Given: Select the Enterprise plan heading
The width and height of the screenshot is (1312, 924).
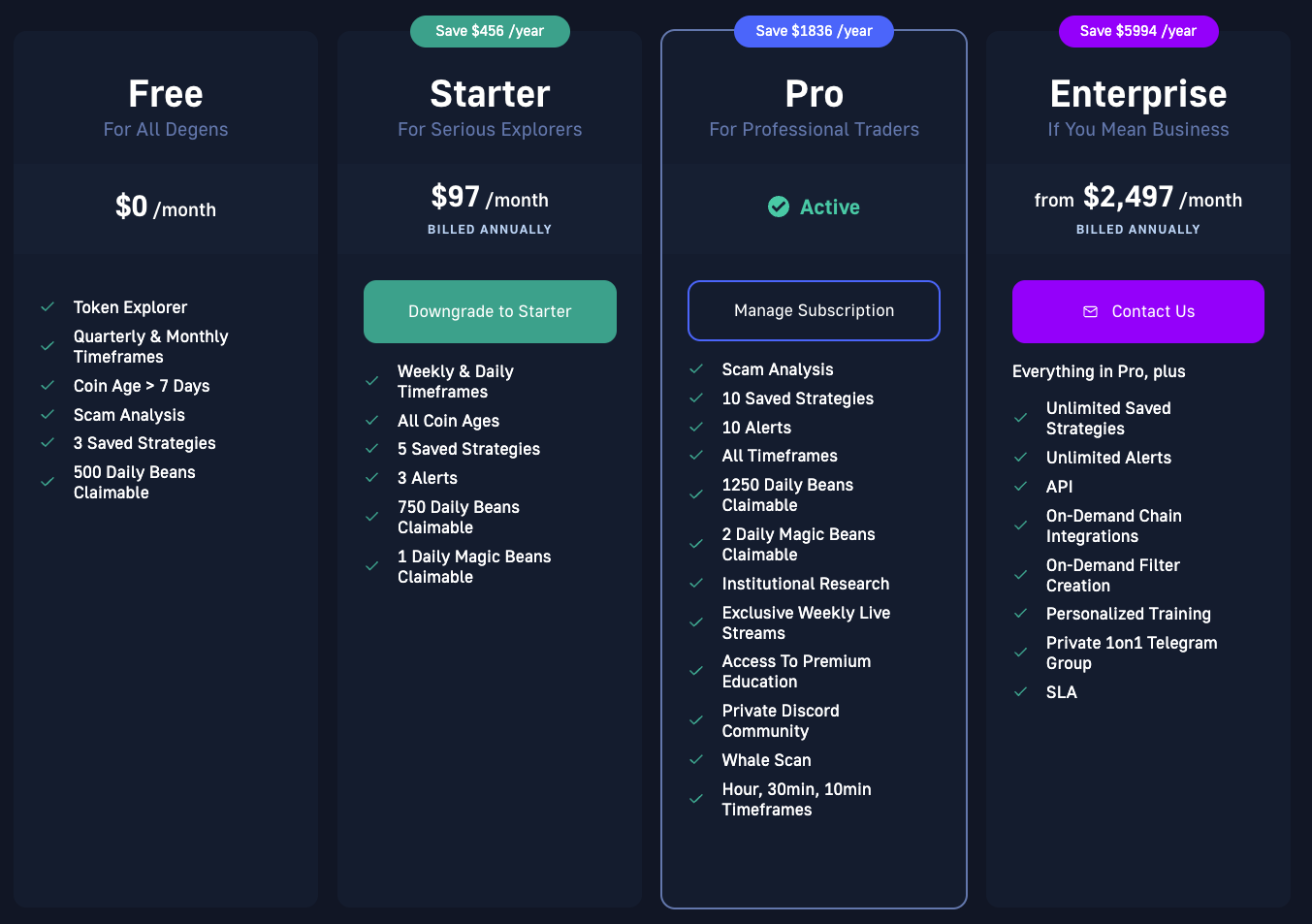Looking at the screenshot, I should pos(1138,94).
